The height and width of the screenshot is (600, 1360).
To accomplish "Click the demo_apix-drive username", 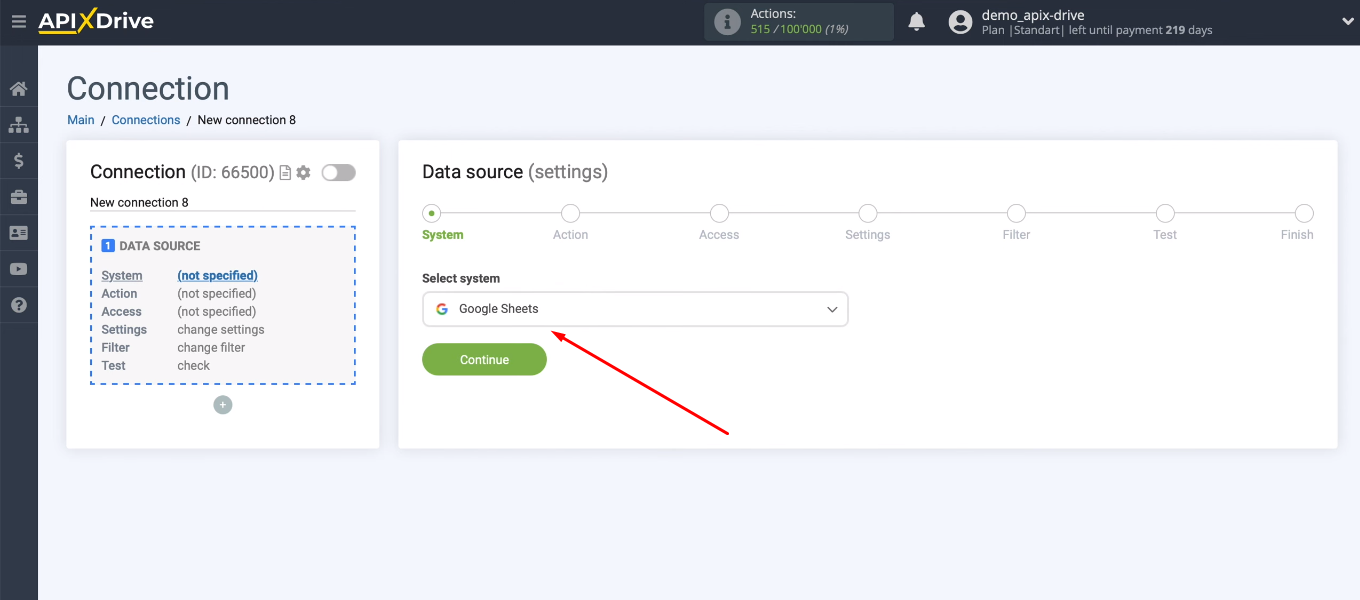I will pyautogui.click(x=1033, y=15).
